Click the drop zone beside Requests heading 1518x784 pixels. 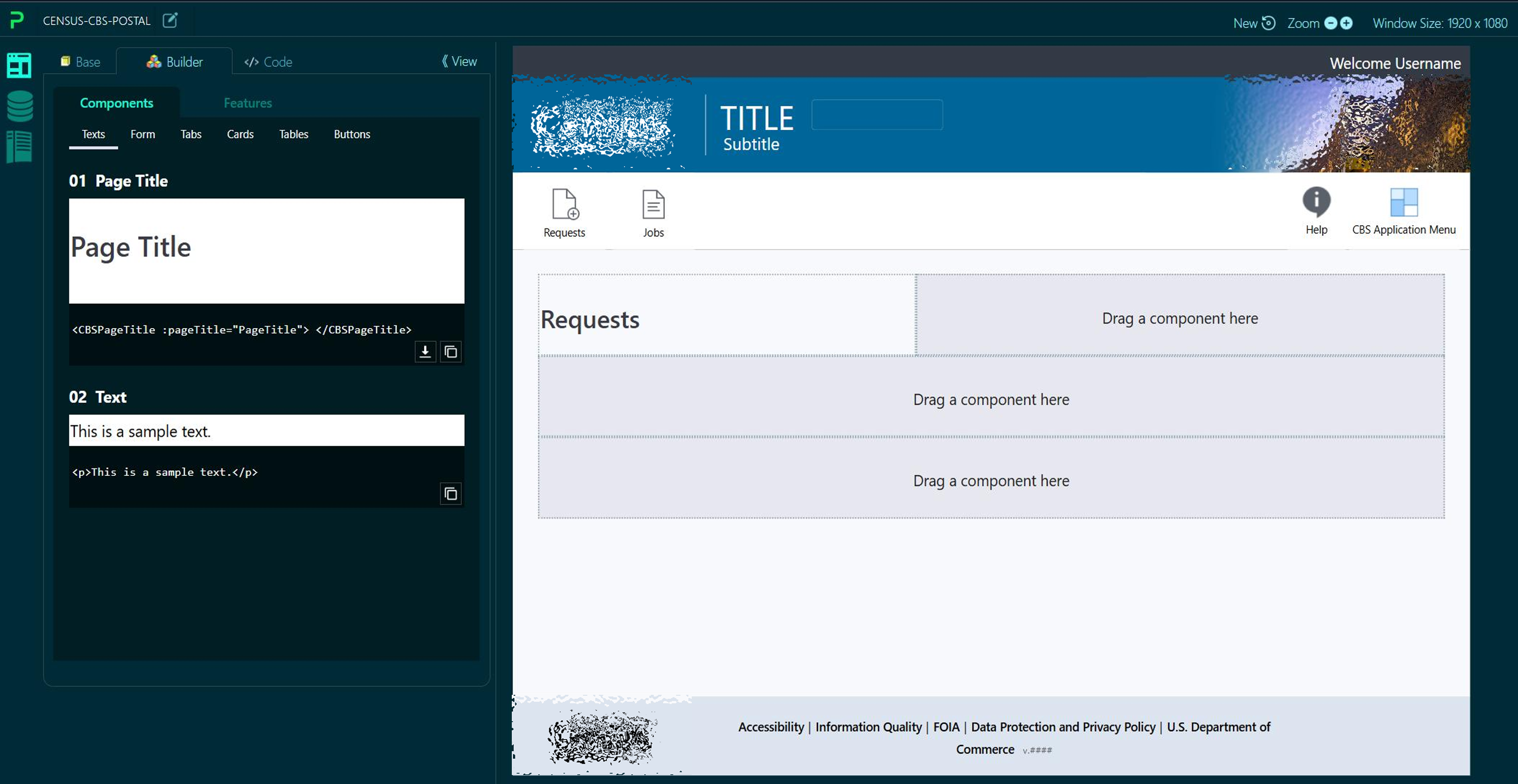1180,315
